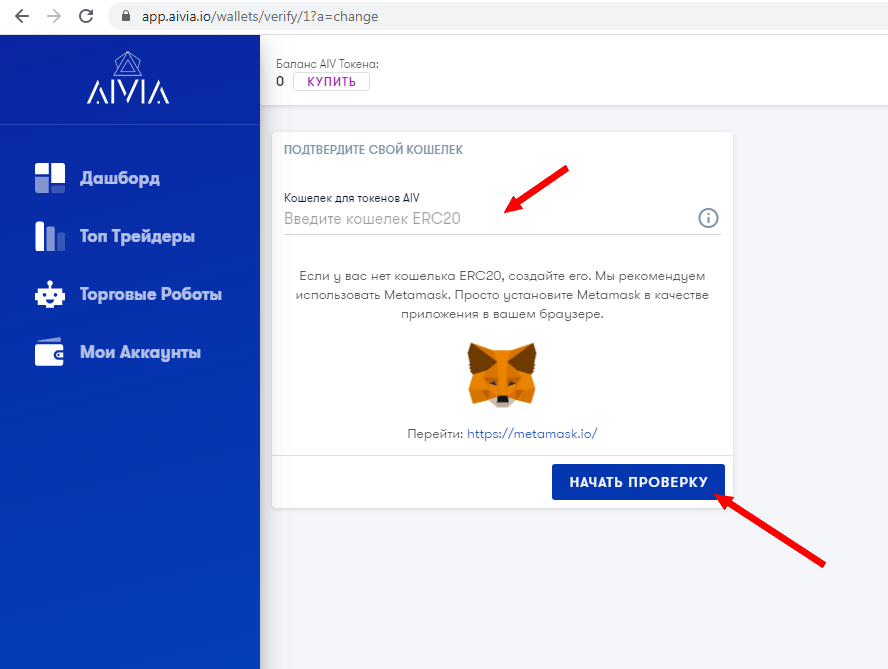
Task: Click the browser address bar URL
Action: [260, 16]
